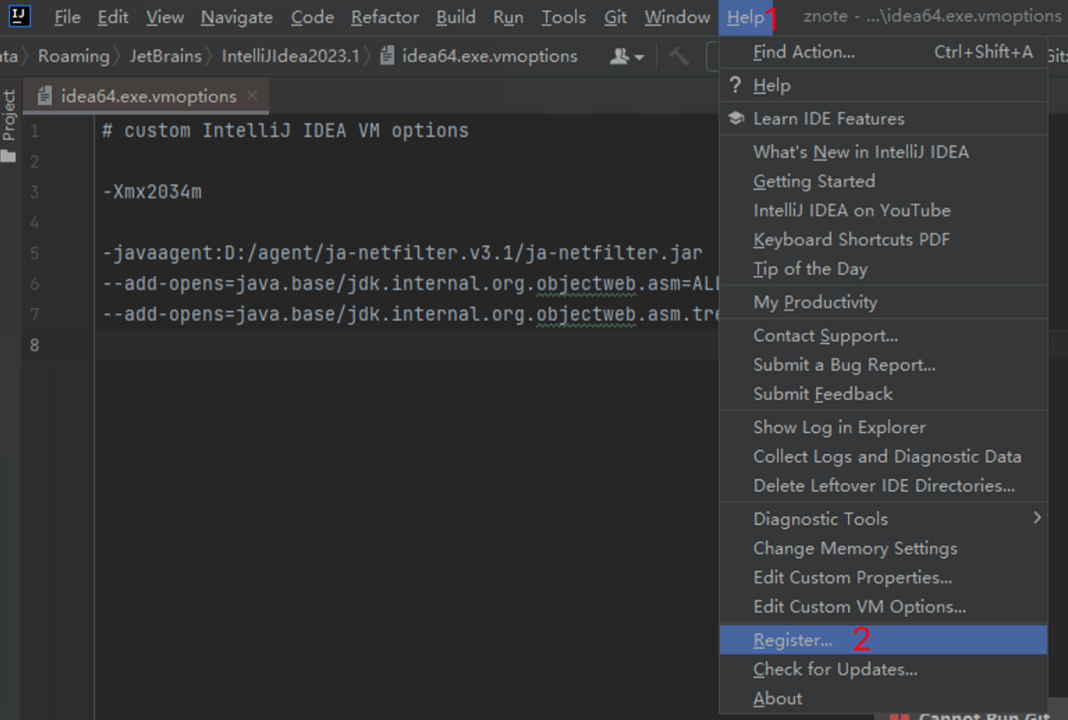This screenshot has height=720, width=1068.
Task: Expand the Diagnostic Tools submenu arrow
Action: coord(1037,518)
